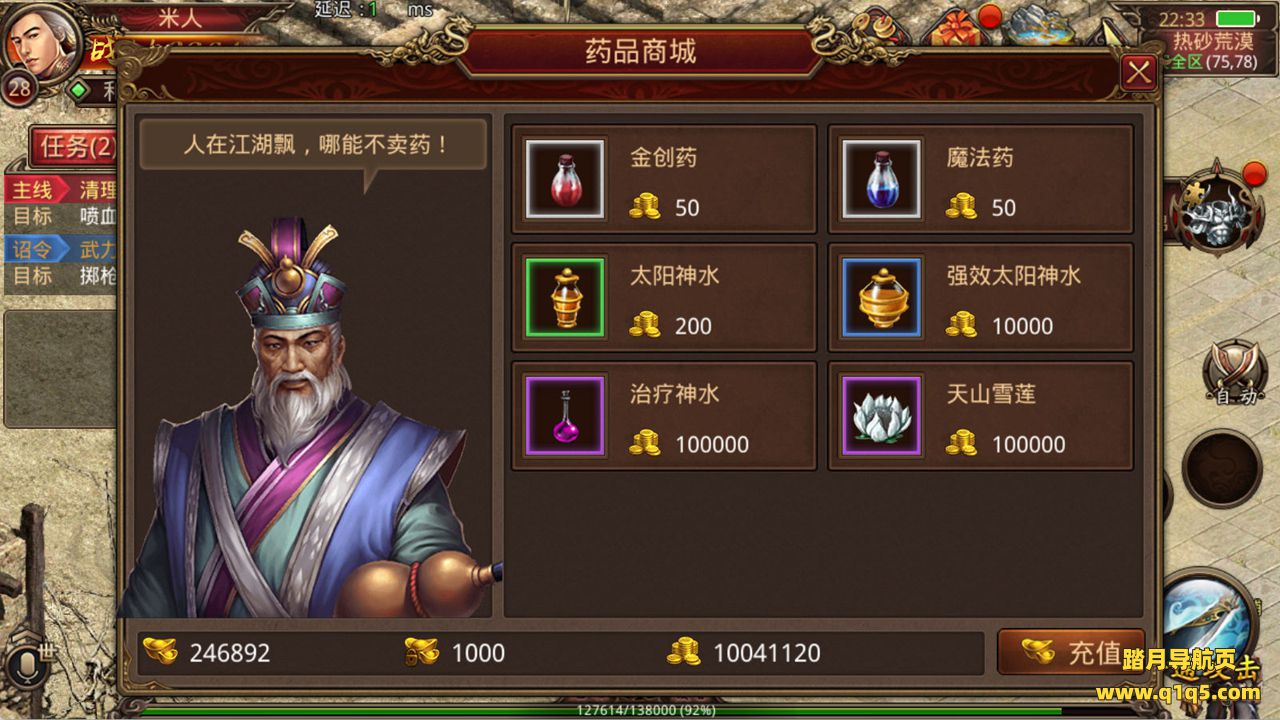Screen dimensions: 1280x720
Task: Tap the sword attack skill button
Action: (1210, 620)
